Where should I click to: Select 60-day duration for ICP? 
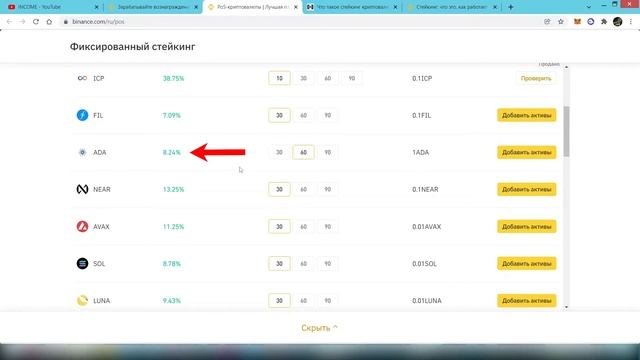[x=327, y=78]
